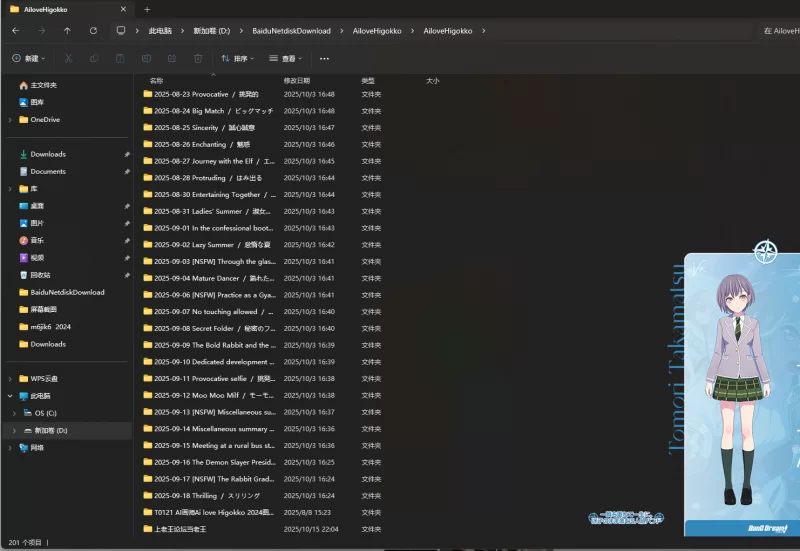Click the Paste clipboard icon
This screenshot has width=800, height=551.
(x=120, y=59)
